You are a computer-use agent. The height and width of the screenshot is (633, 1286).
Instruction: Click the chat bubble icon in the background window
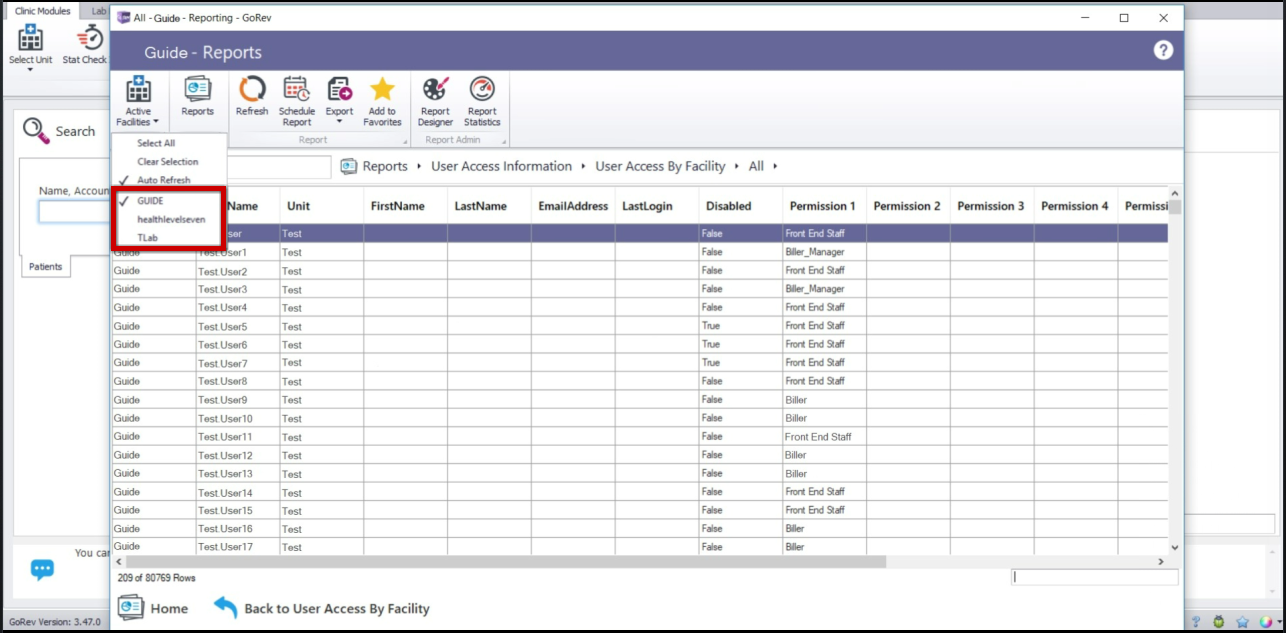[42, 570]
